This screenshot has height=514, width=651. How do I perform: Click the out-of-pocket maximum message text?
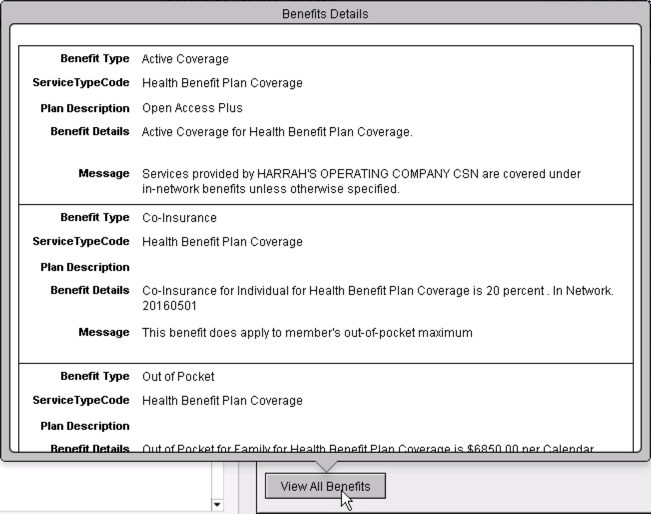[x=307, y=332]
